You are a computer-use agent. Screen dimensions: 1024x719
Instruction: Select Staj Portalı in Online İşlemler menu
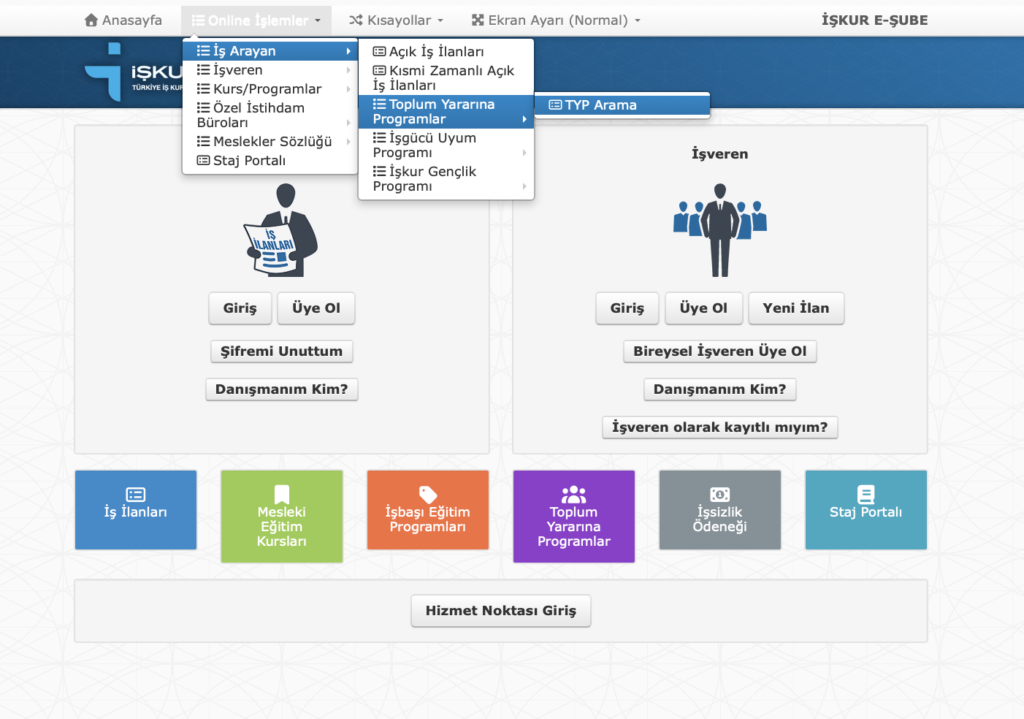(x=249, y=160)
